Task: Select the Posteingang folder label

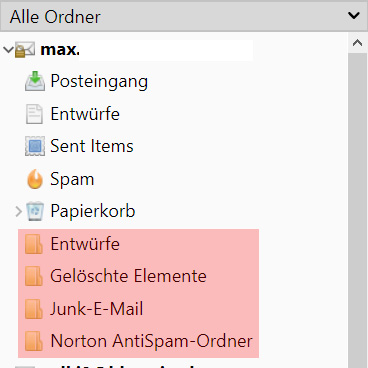Action: (99, 82)
